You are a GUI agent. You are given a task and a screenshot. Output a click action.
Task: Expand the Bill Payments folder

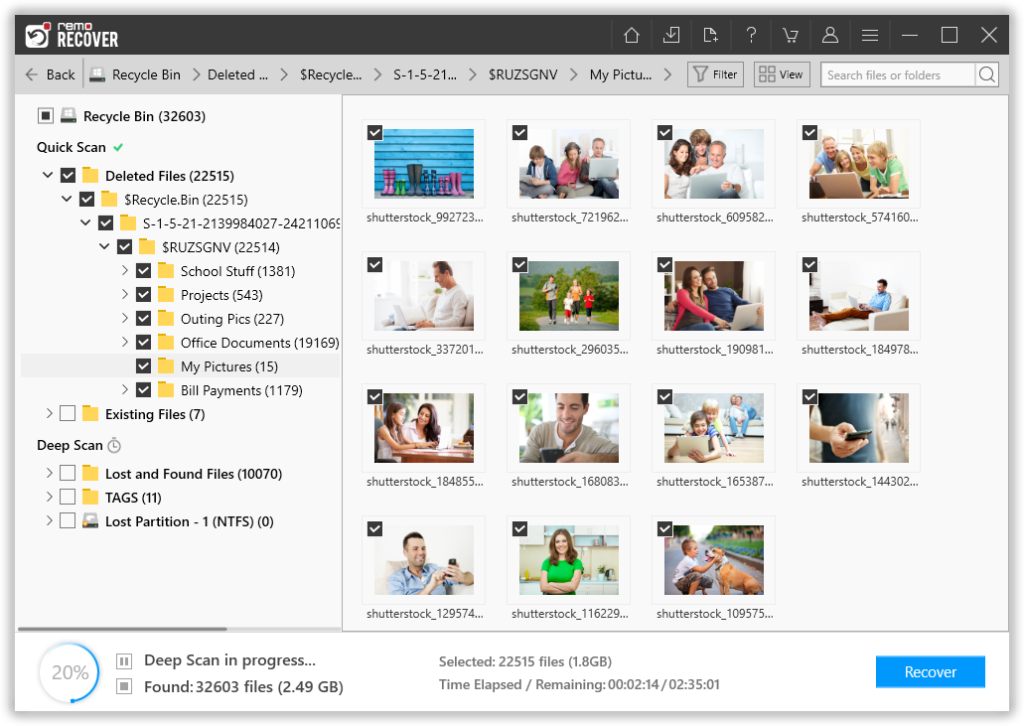[125, 390]
